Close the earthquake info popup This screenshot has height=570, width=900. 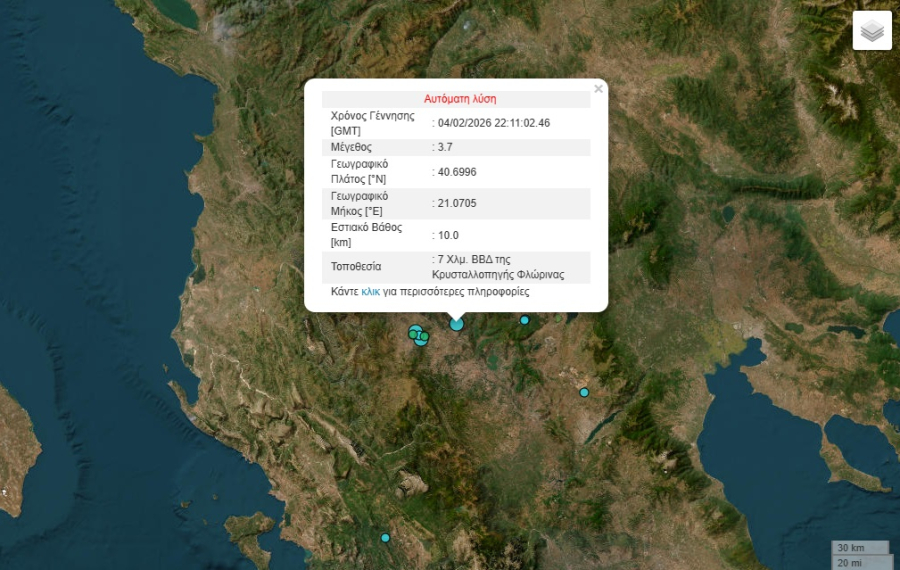click(x=598, y=89)
